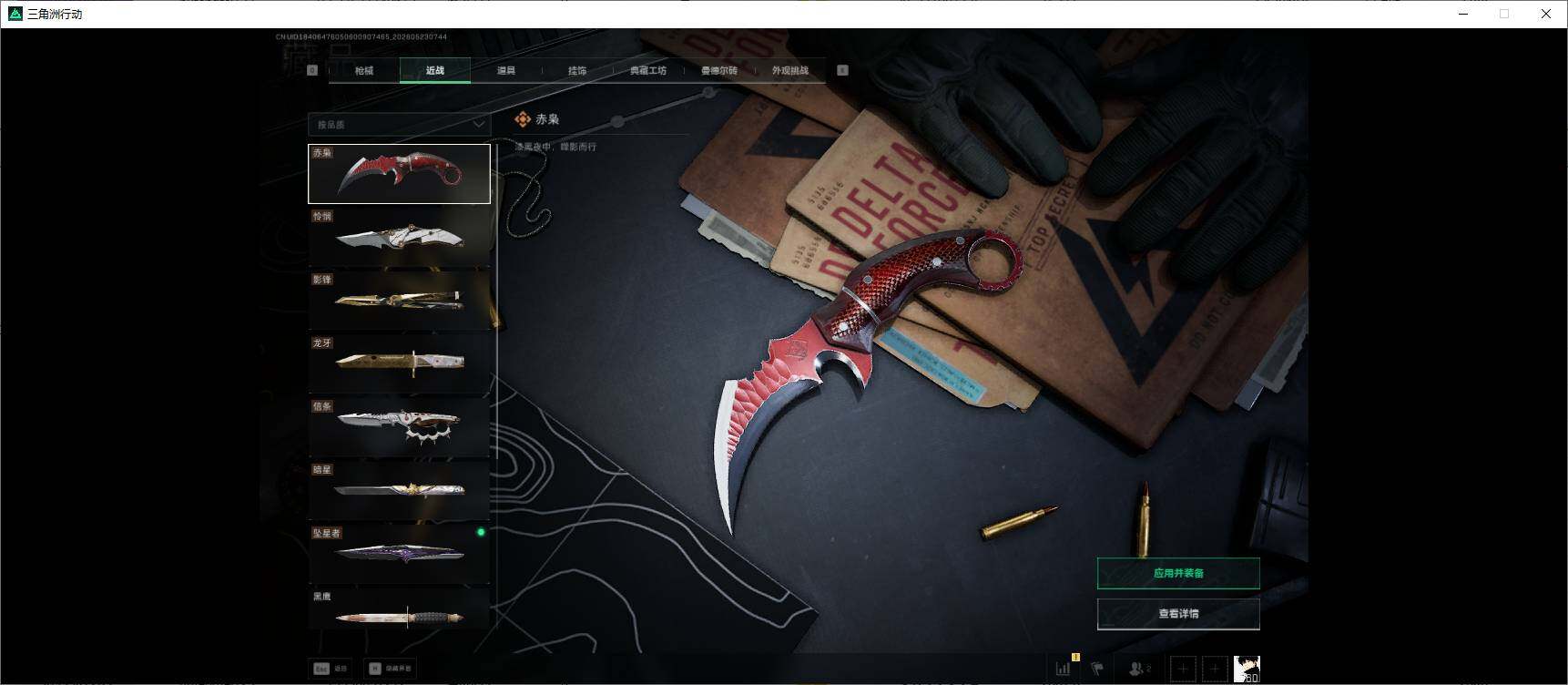
Task: Expand the 按品质 sort dropdown
Action: coord(400,124)
